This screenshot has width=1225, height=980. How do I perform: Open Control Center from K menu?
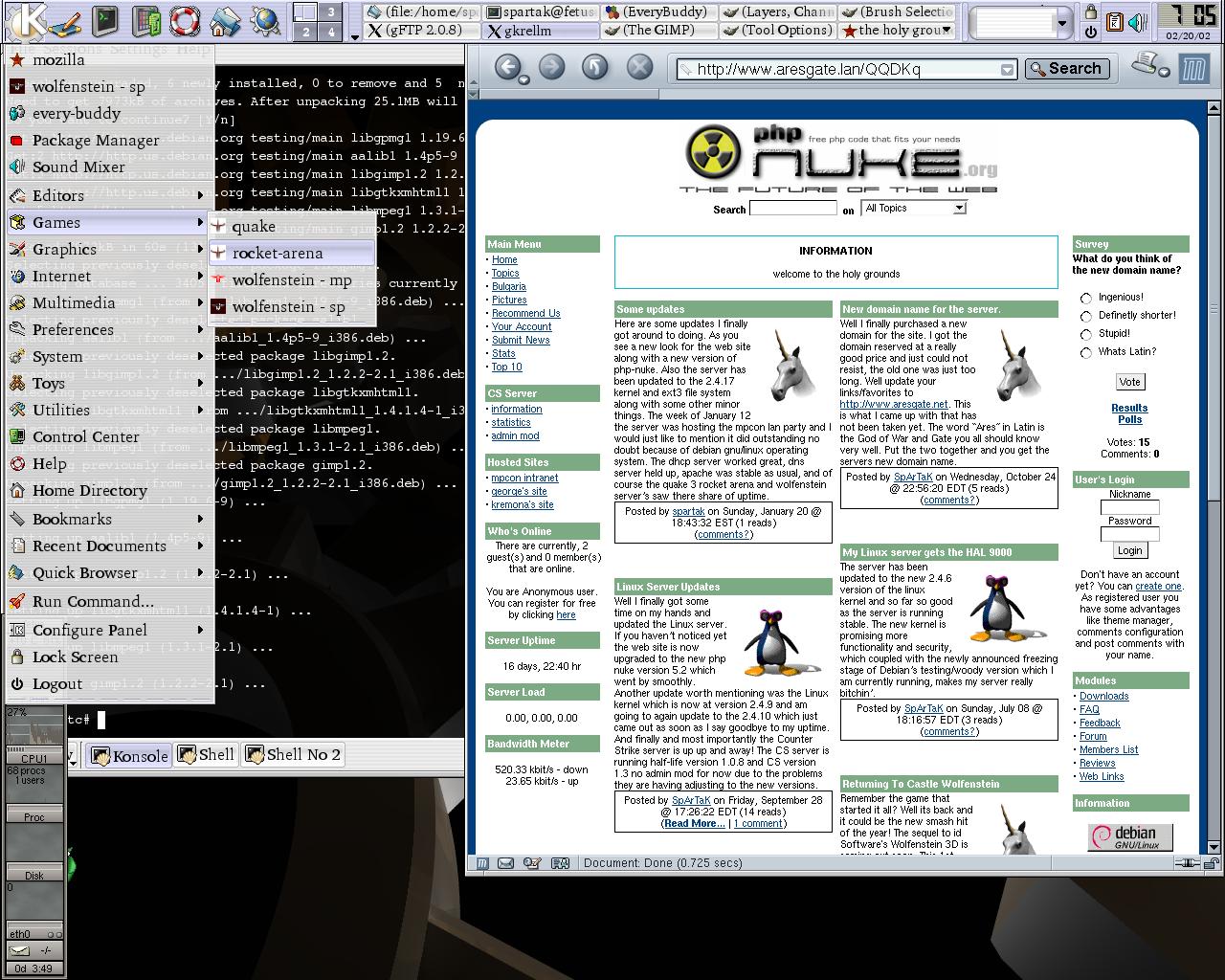tap(110, 436)
